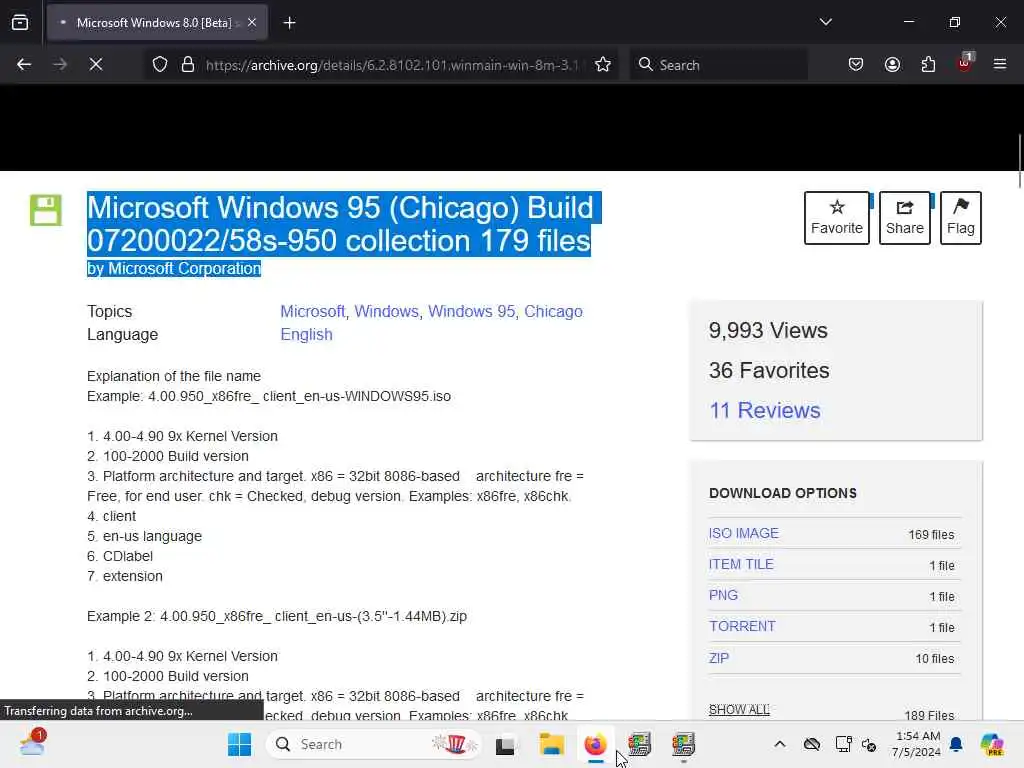Open the Chicago topic link

click(x=553, y=312)
